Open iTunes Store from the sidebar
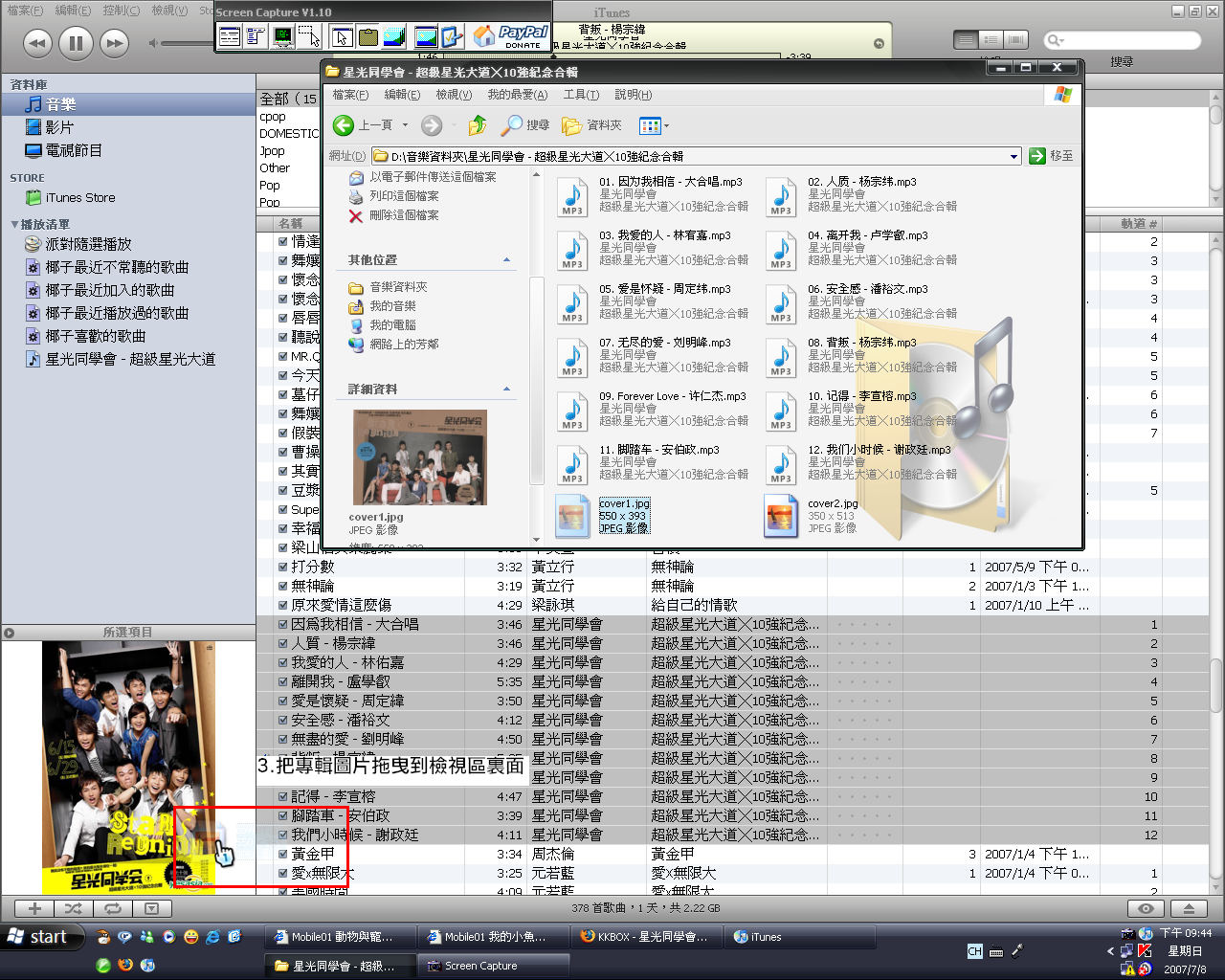This screenshot has height=980, width=1225. tap(127, 198)
